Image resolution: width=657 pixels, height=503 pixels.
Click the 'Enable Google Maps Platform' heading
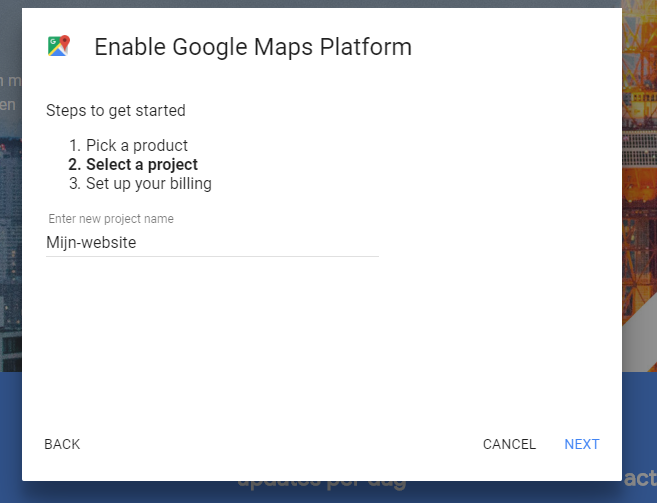[253, 47]
